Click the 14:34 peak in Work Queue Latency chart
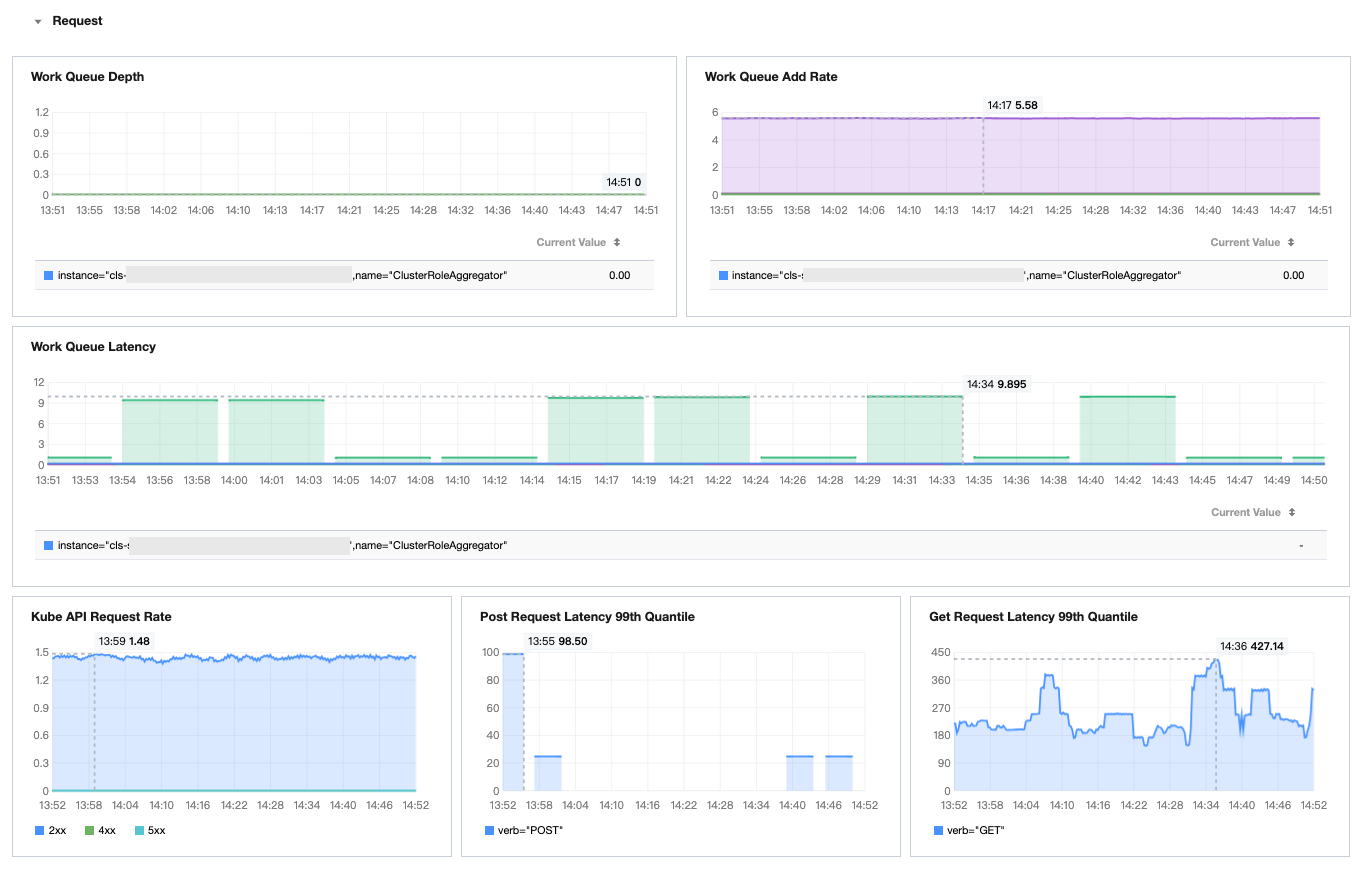Image resolution: width=1360 pixels, height=870 pixels. pyautogui.click(x=963, y=397)
